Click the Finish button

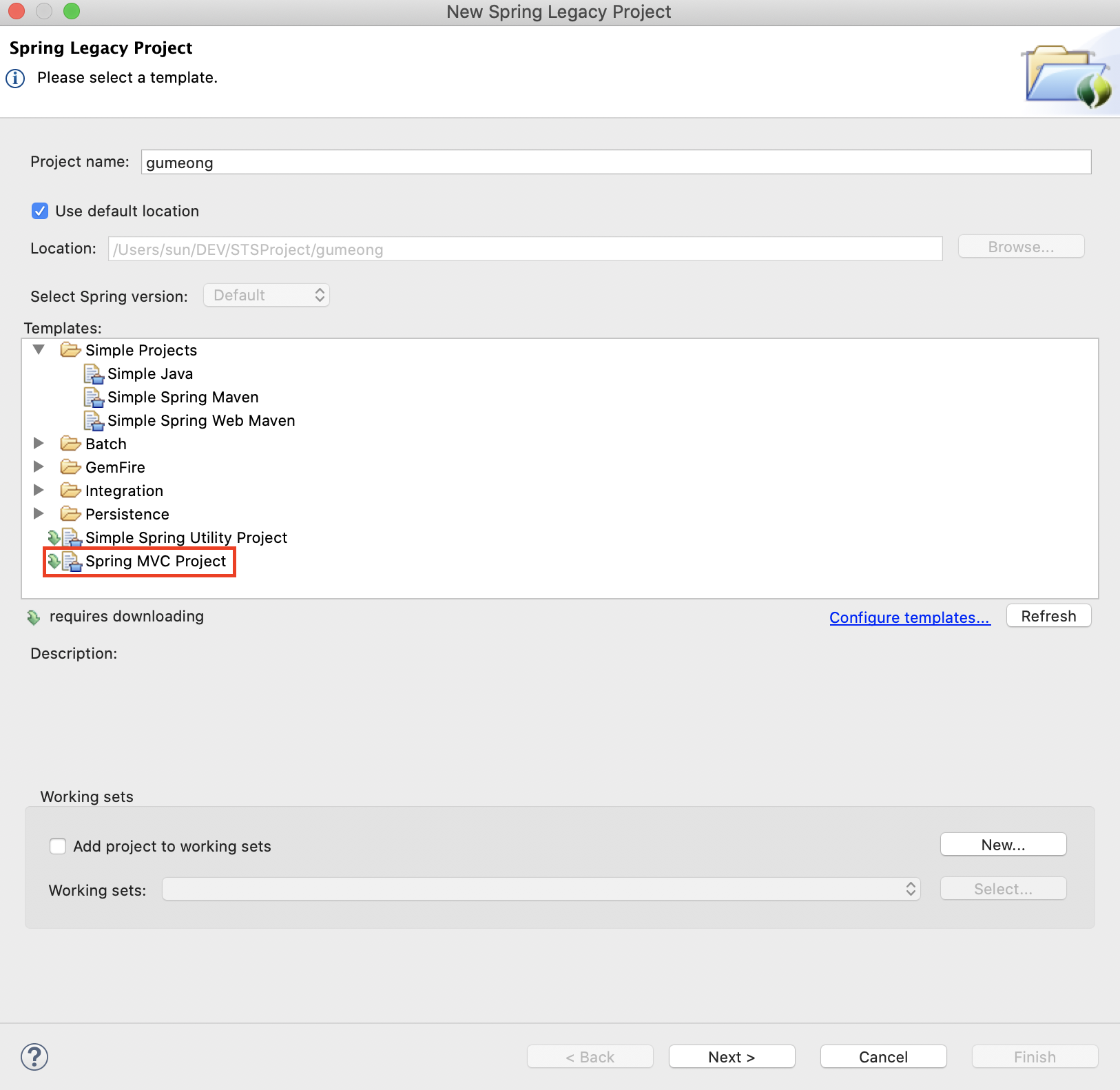[x=1035, y=1057]
